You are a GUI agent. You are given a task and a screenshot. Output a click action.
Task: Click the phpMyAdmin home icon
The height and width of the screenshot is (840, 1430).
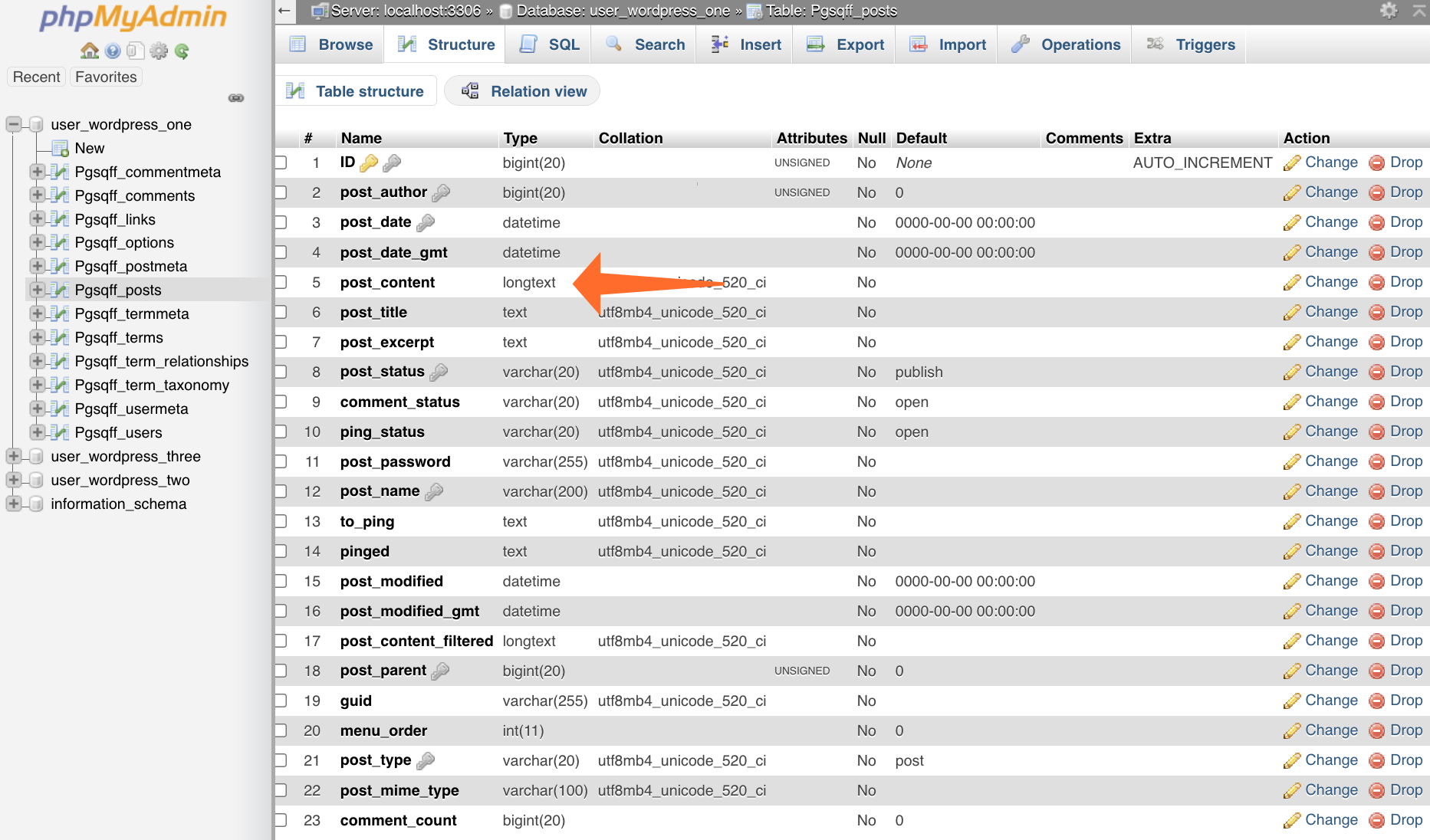click(x=90, y=51)
